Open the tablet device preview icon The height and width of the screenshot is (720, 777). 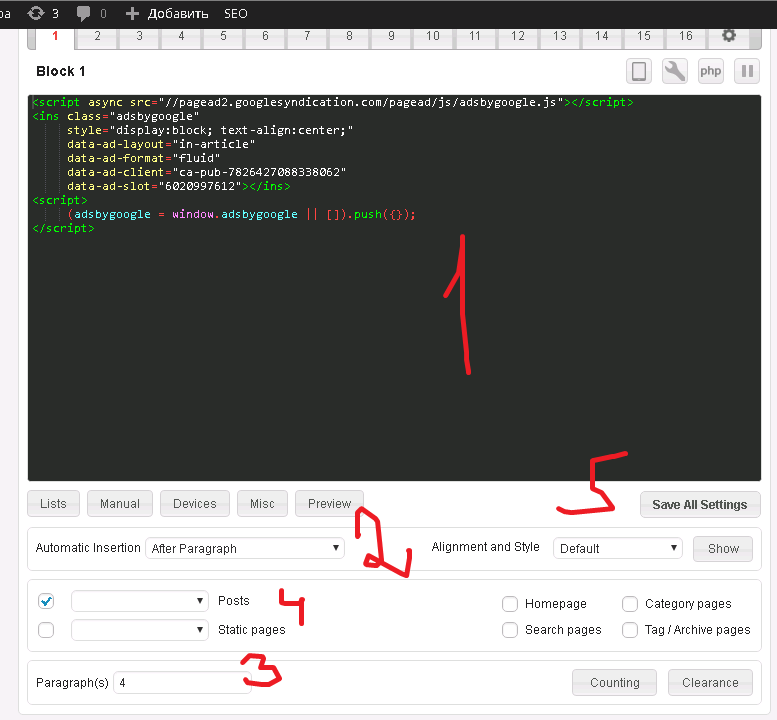tap(639, 71)
